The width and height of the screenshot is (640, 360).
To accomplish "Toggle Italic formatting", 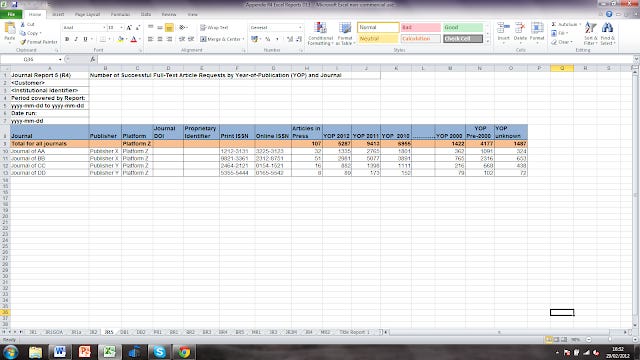I will click(76, 39).
